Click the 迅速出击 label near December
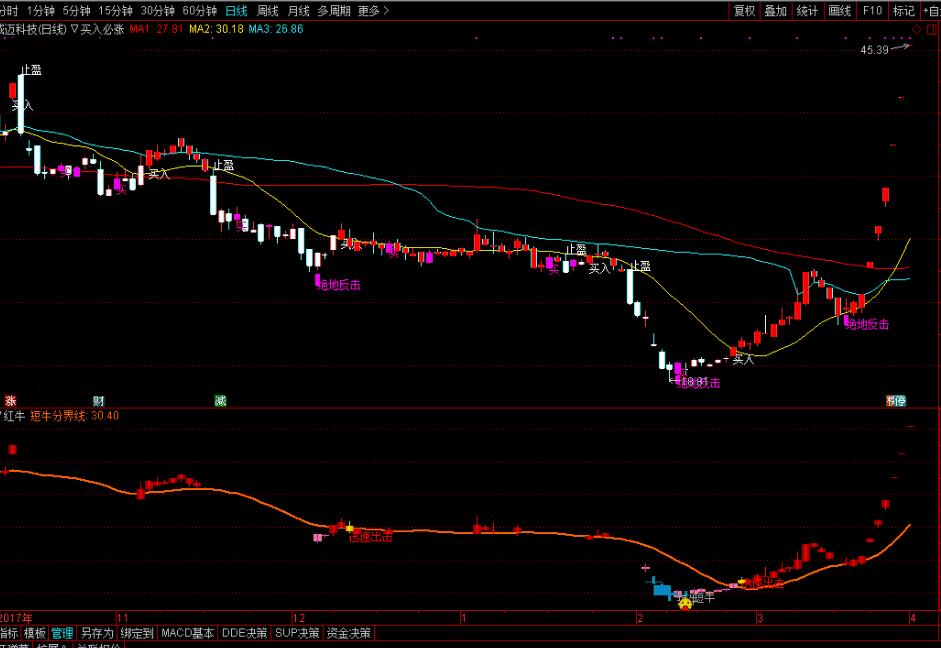Screen dimensions: 941x648 pyautogui.click(x=370, y=536)
